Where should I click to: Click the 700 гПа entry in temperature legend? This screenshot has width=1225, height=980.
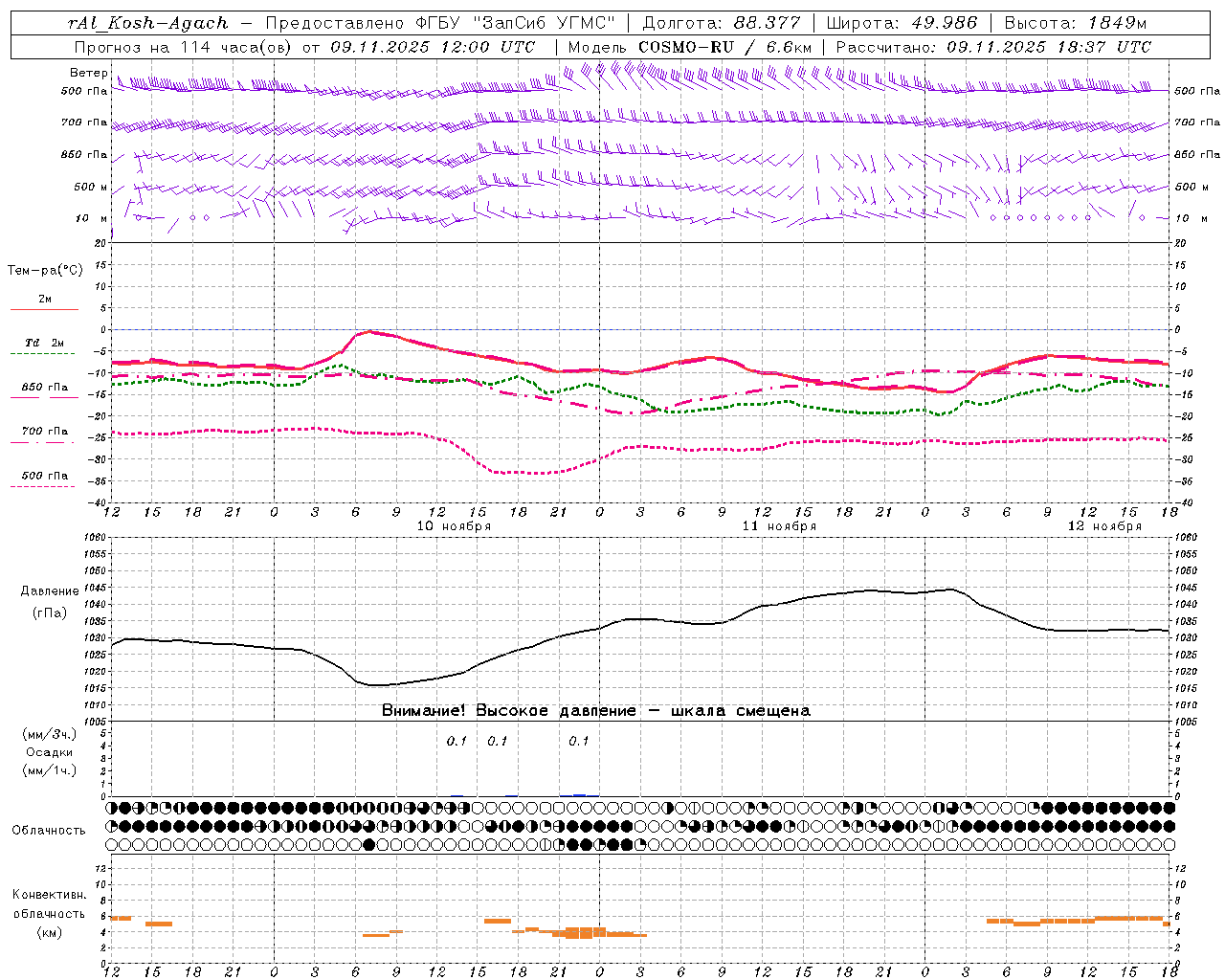pos(45,432)
